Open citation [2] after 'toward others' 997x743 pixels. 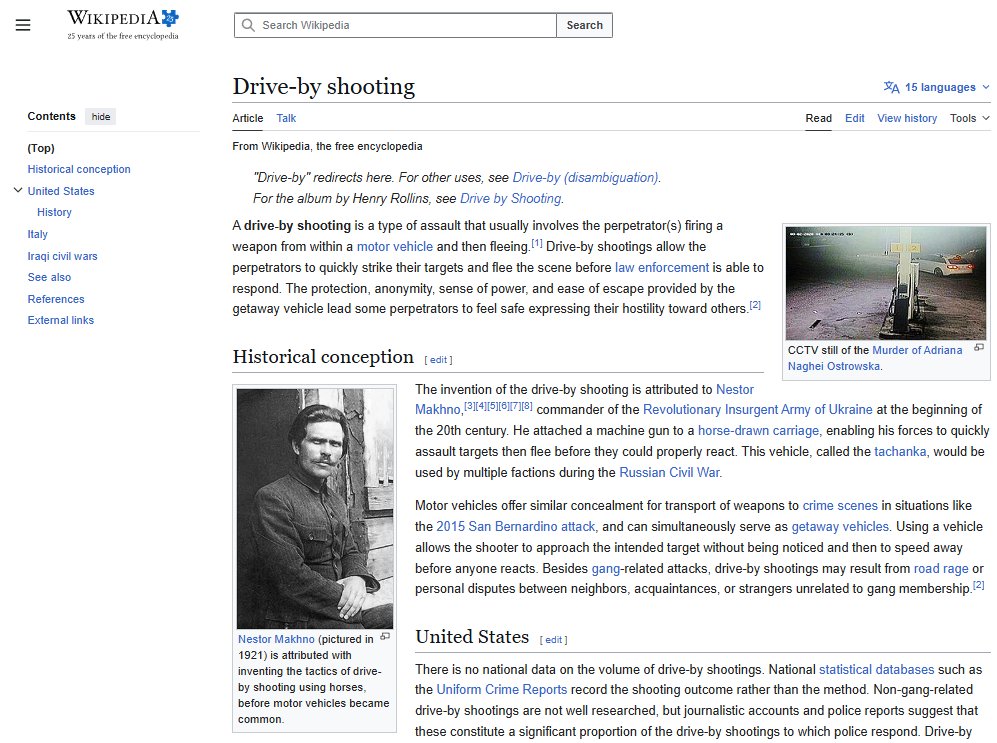point(755,305)
